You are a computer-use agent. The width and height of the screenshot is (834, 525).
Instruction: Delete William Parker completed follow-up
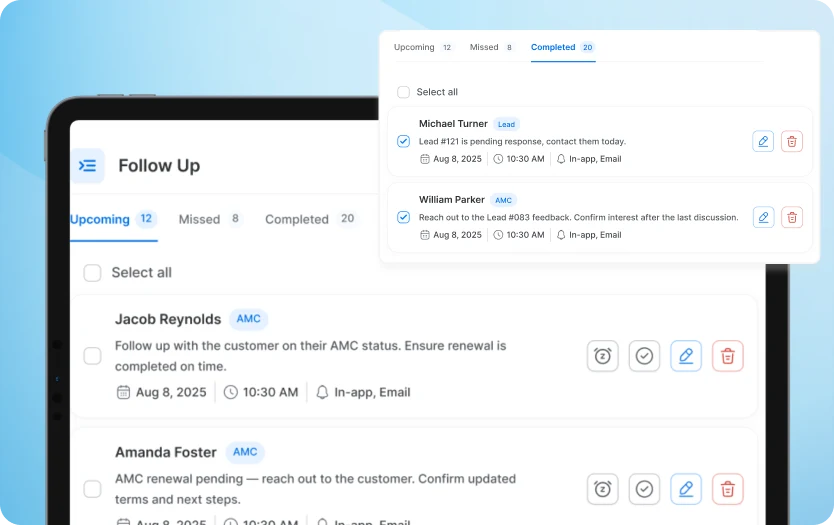pos(792,218)
